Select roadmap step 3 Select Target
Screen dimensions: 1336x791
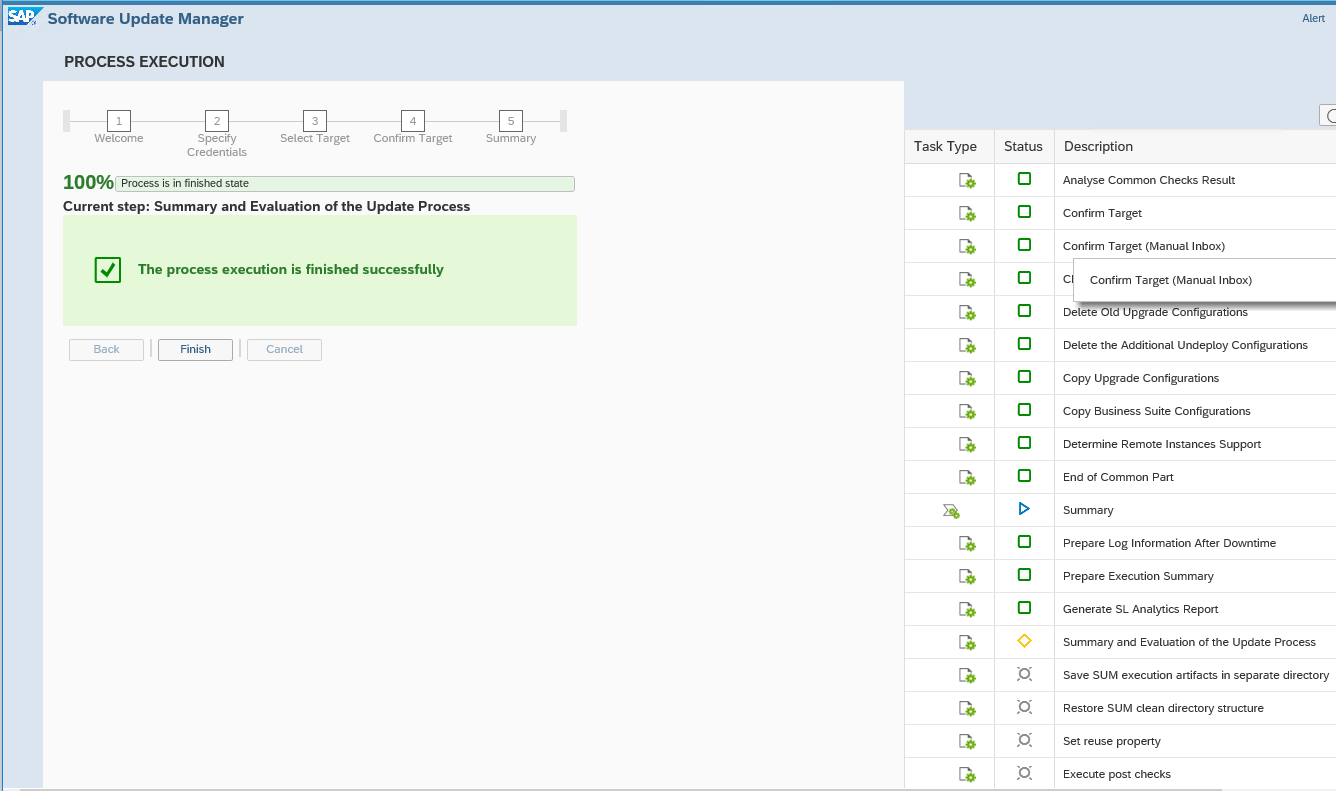coord(315,121)
